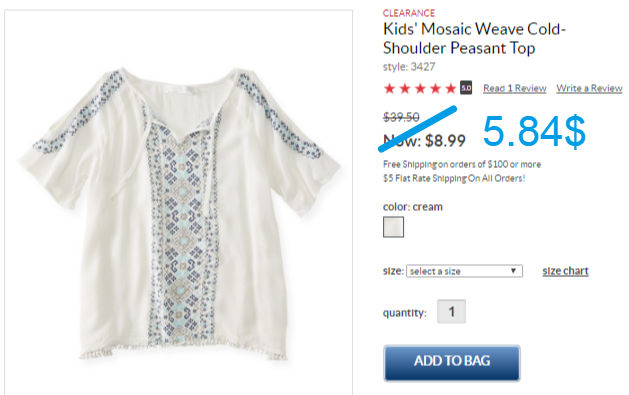Open the select a size dropdown
629x395 pixels.
click(464, 271)
